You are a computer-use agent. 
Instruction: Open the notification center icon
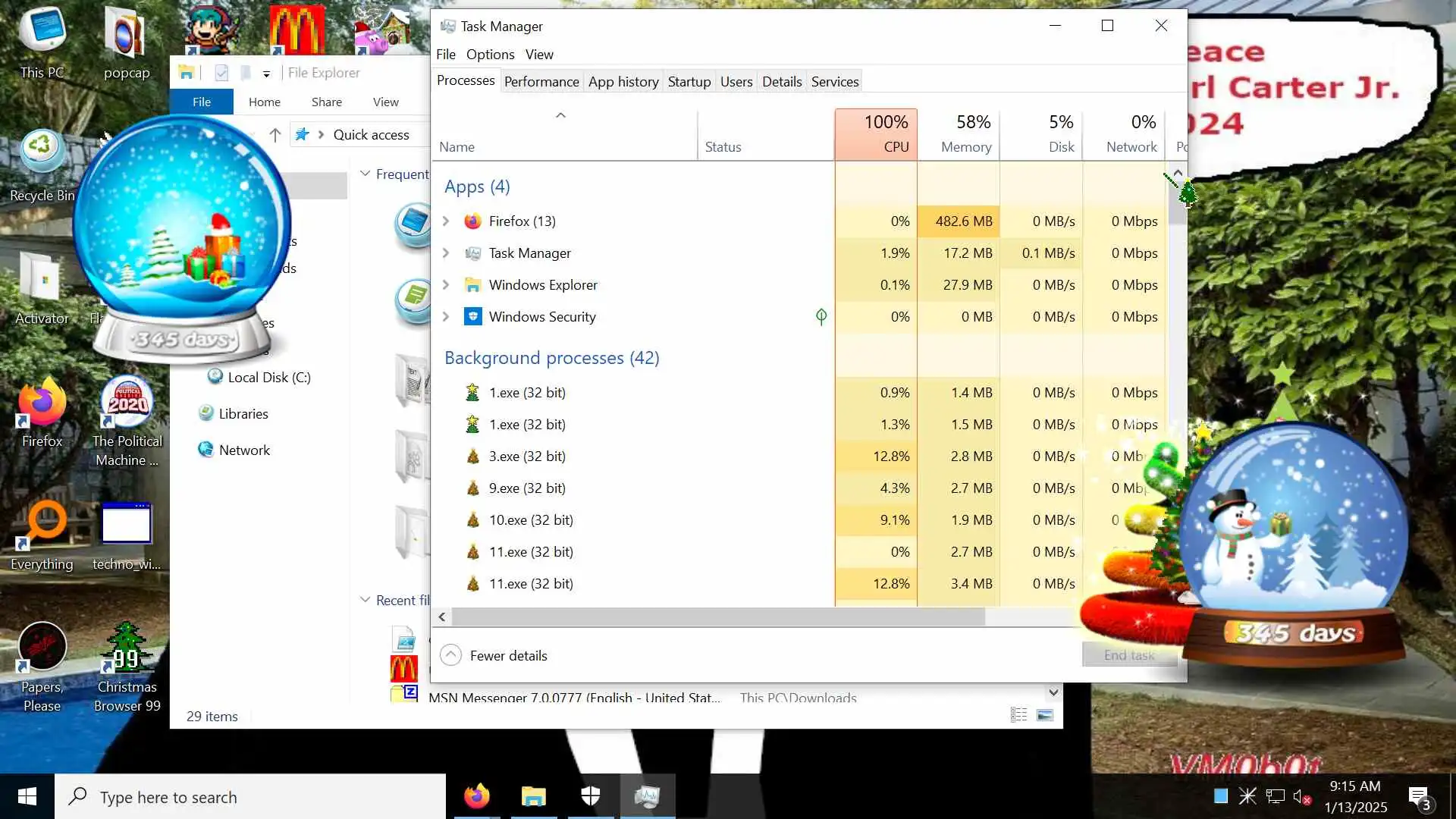point(1419,796)
